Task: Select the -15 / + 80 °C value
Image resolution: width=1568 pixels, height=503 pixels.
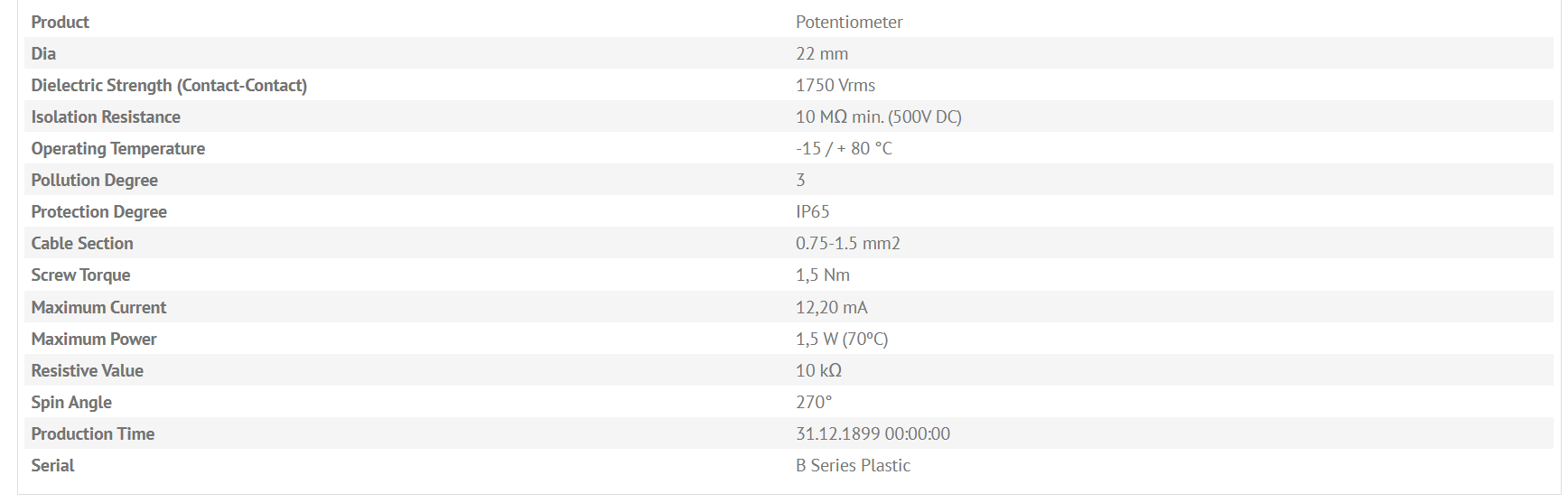Action: pos(844,148)
